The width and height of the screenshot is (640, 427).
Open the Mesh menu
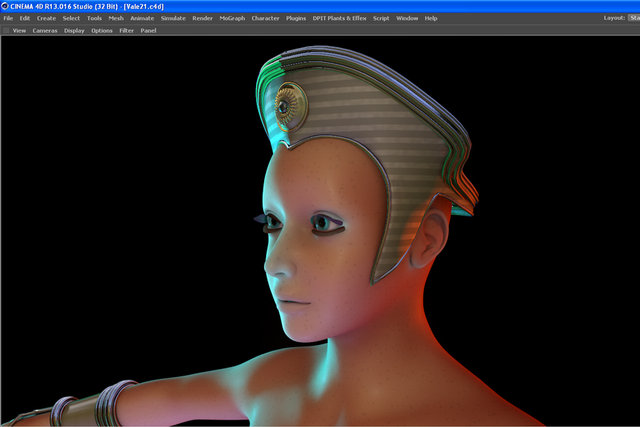[116, 18]
